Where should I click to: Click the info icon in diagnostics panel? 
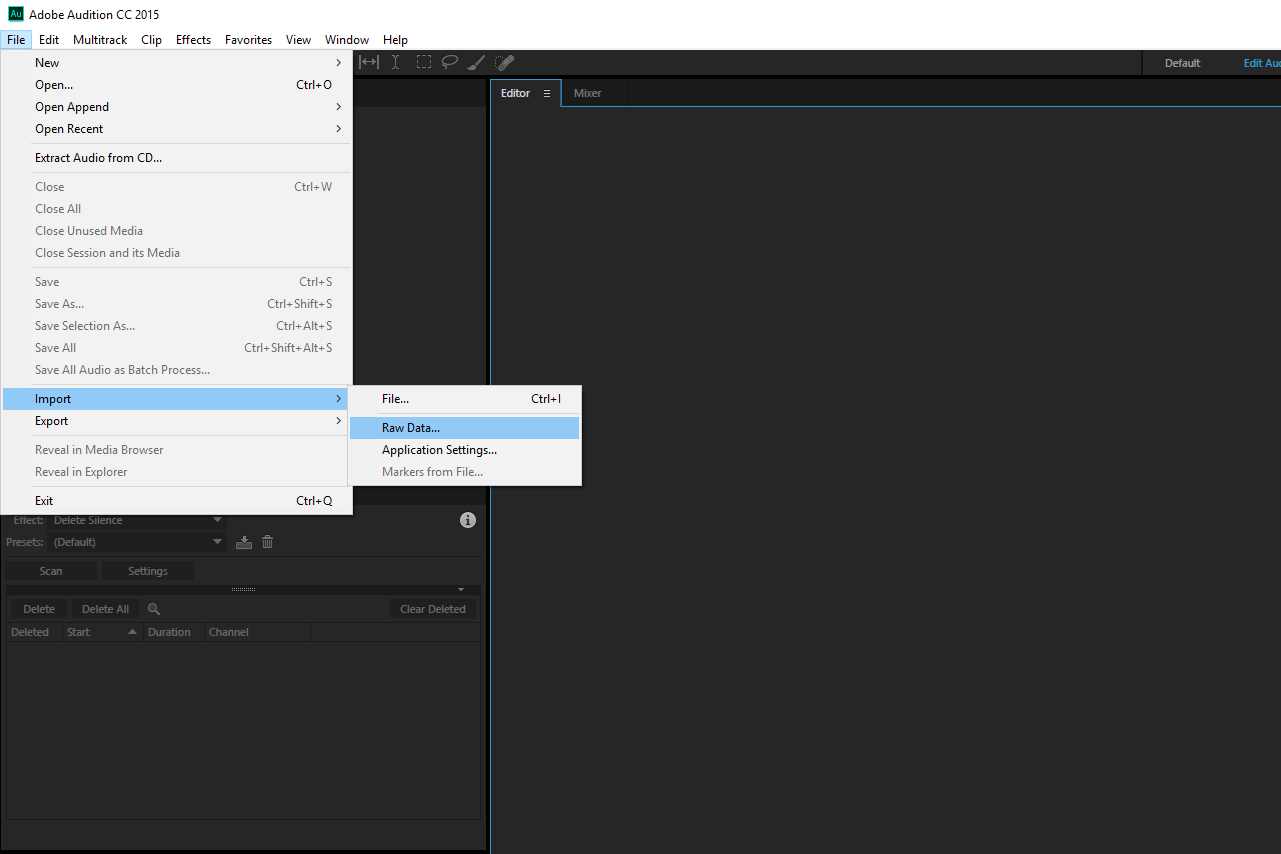[467, 520]
